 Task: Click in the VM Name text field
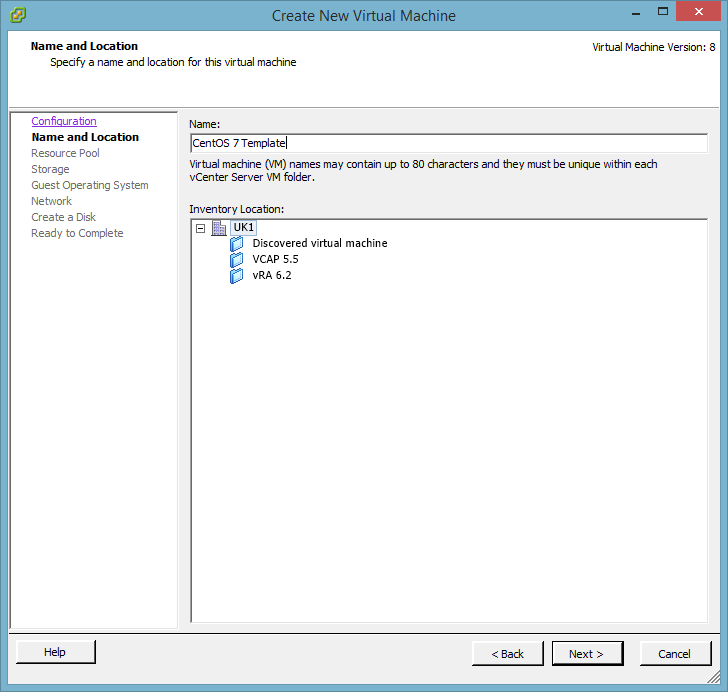coord(448,143)
